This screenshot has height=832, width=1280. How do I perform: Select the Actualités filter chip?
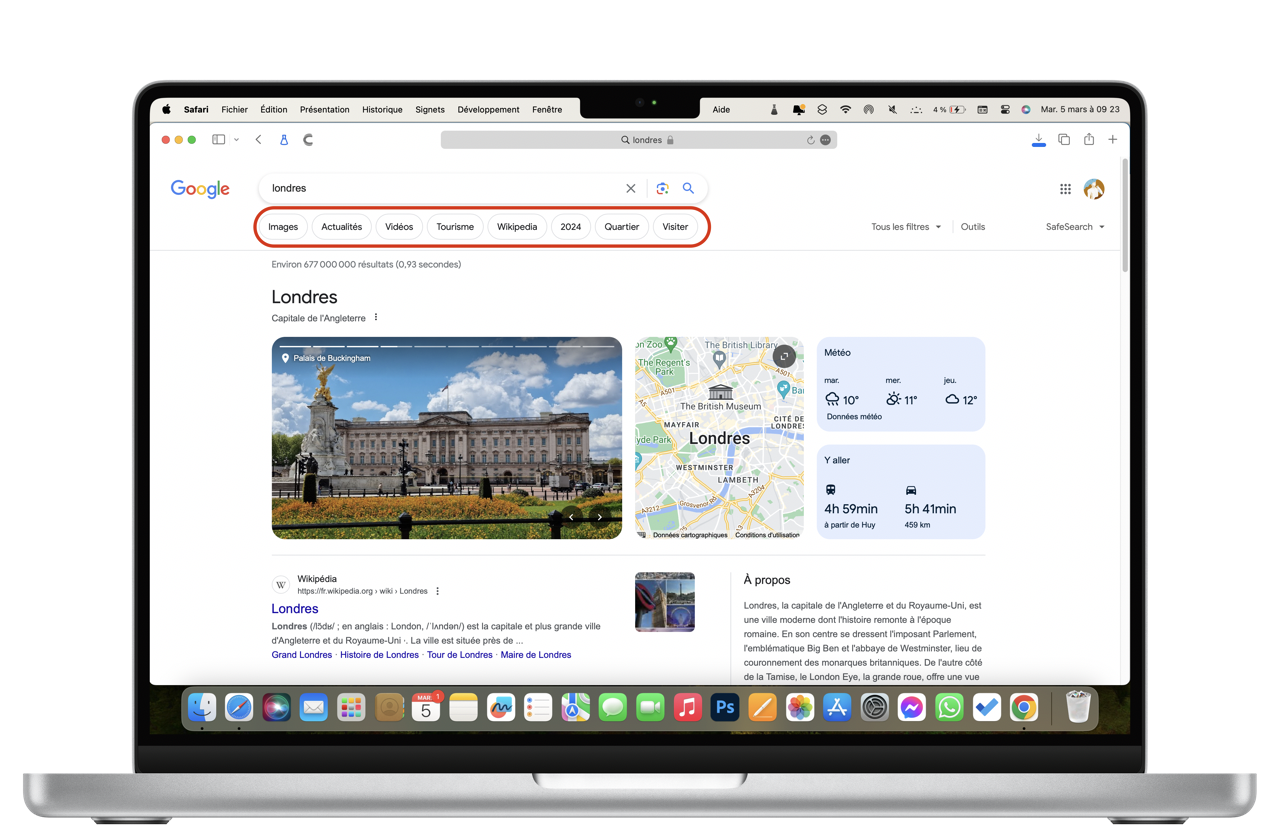[x=341, y=227]
